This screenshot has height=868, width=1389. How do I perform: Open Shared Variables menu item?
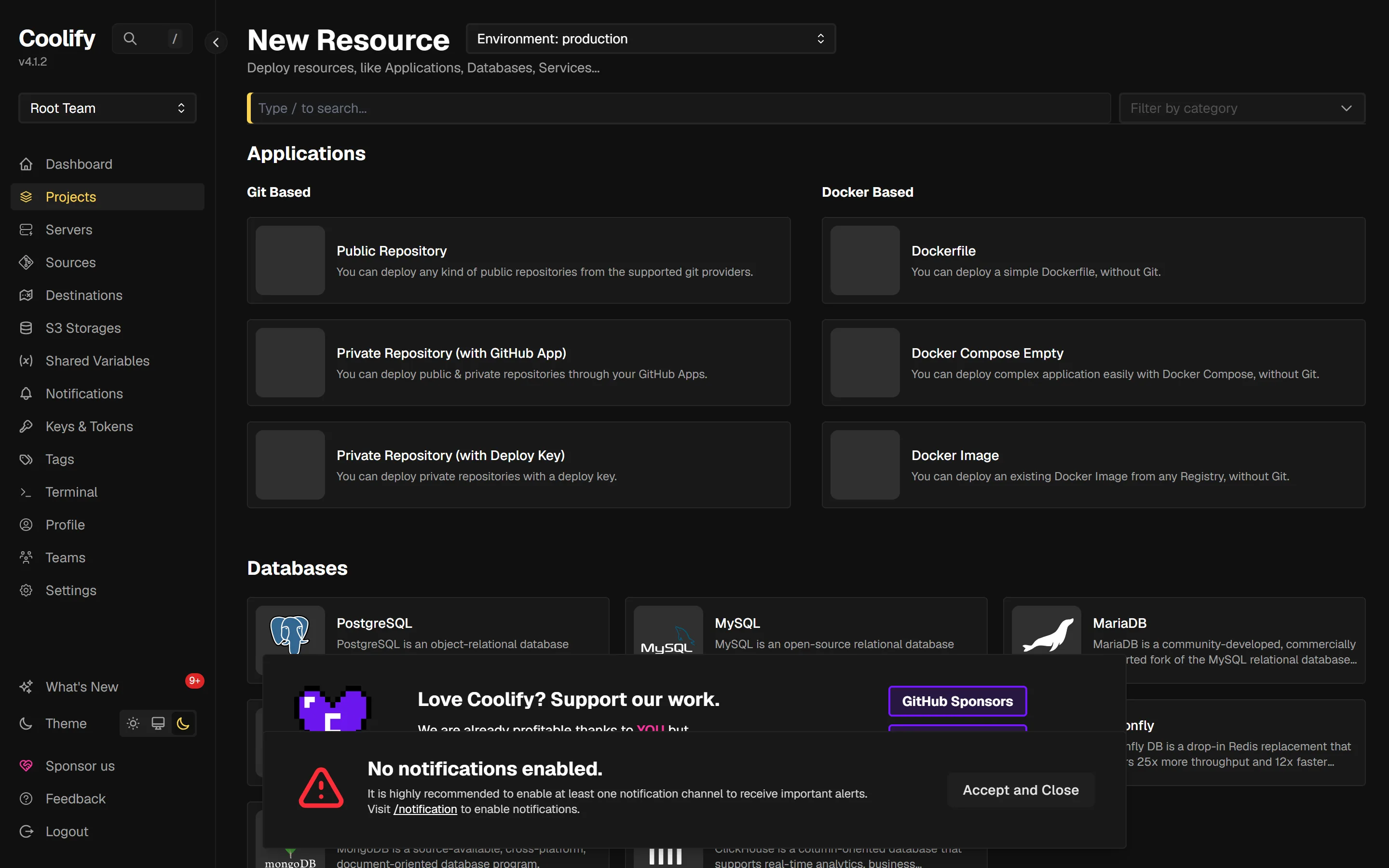click(x=108, y=361)
